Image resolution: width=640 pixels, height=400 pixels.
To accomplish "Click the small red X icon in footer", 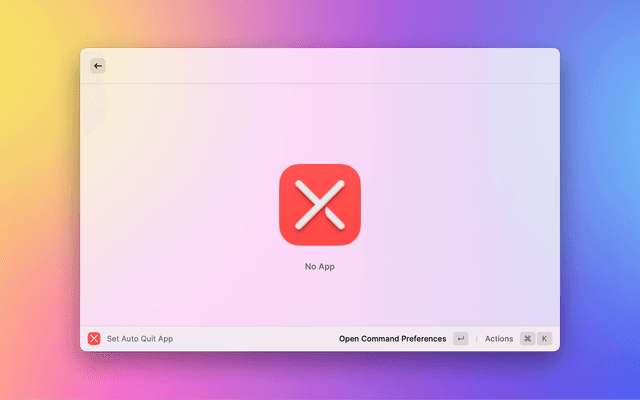I will tap(94, 339).
